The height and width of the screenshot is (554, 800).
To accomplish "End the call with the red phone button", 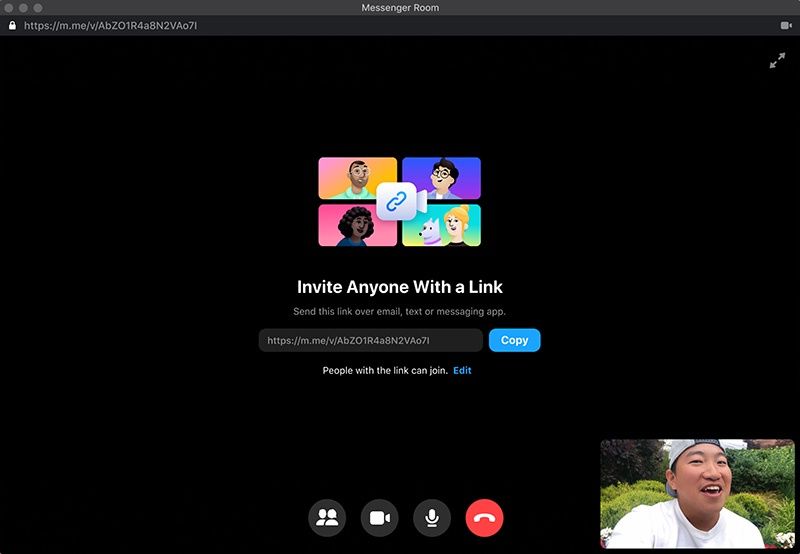I will coord(484,518).
